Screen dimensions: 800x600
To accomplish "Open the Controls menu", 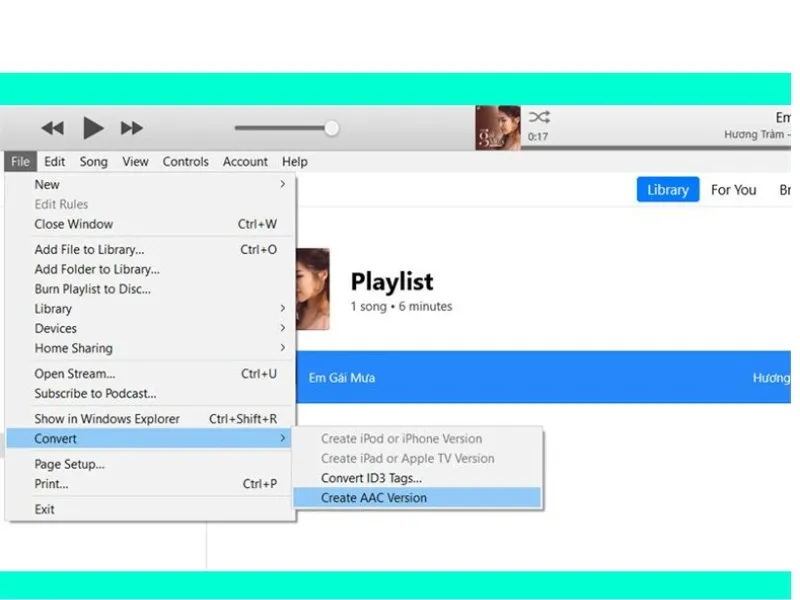I will coord(186,162).
